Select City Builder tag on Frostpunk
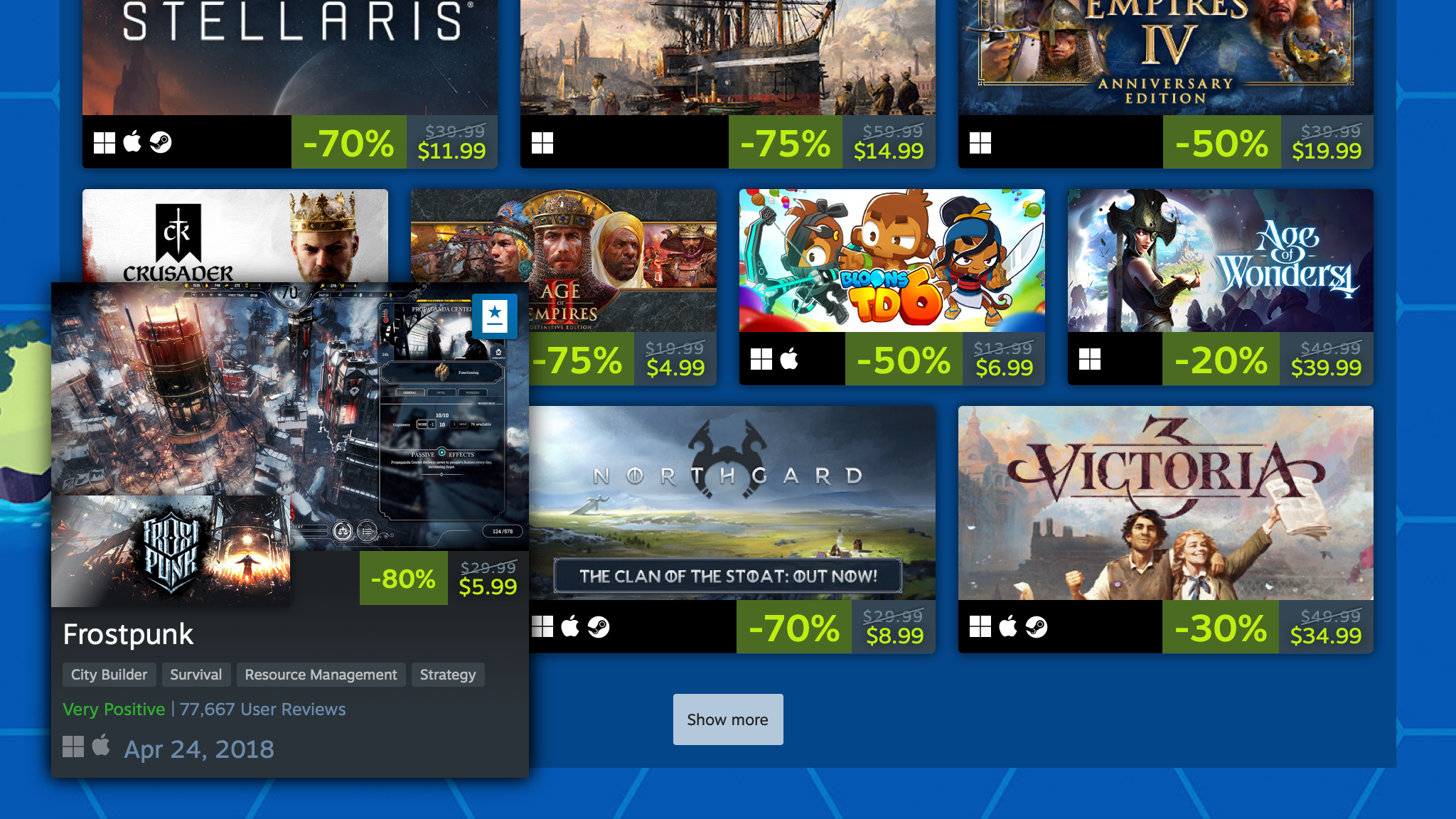Screen dimensions: 1456x819 [x=109, y=674]
